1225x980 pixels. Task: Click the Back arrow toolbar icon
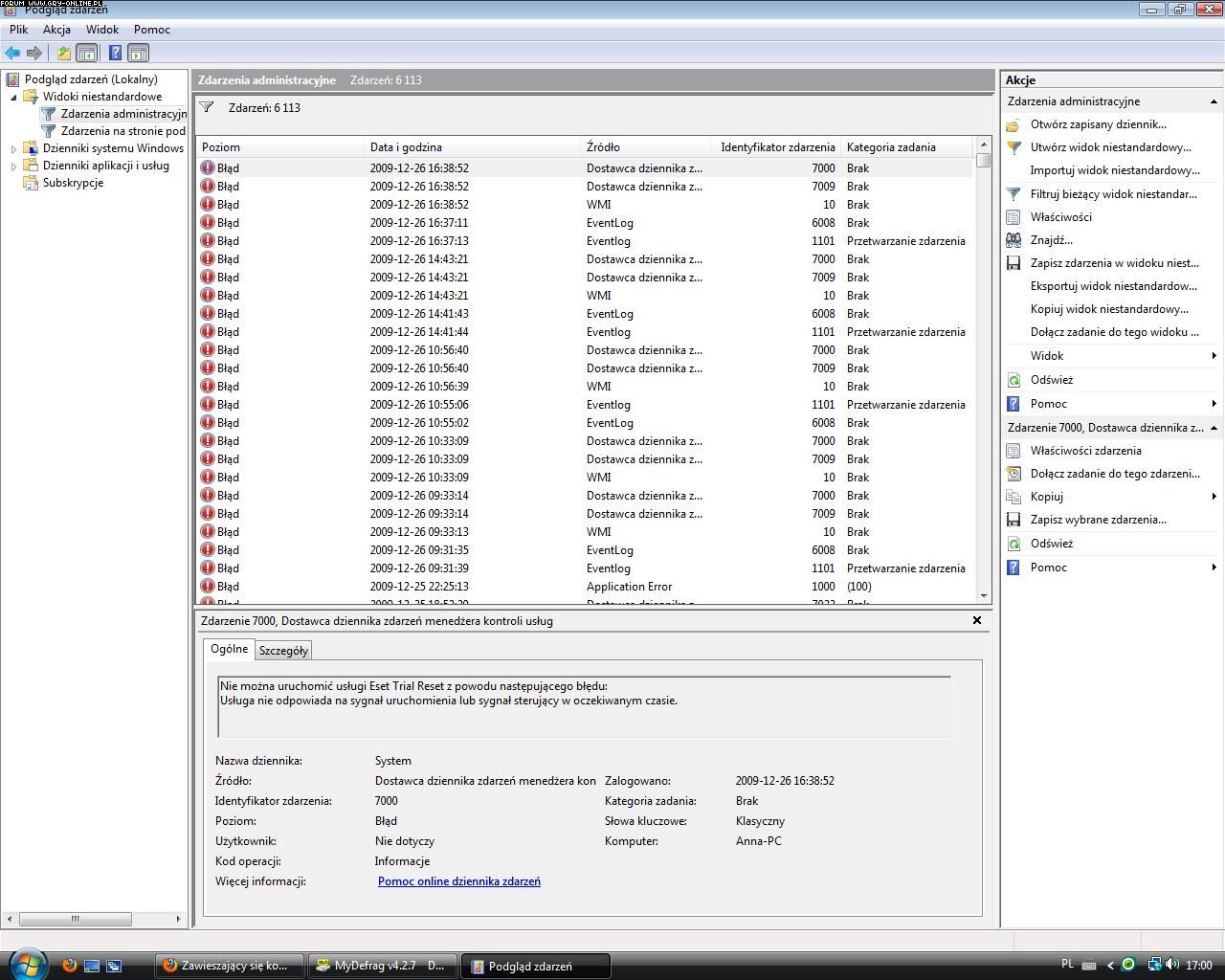[x=12, y=54]
